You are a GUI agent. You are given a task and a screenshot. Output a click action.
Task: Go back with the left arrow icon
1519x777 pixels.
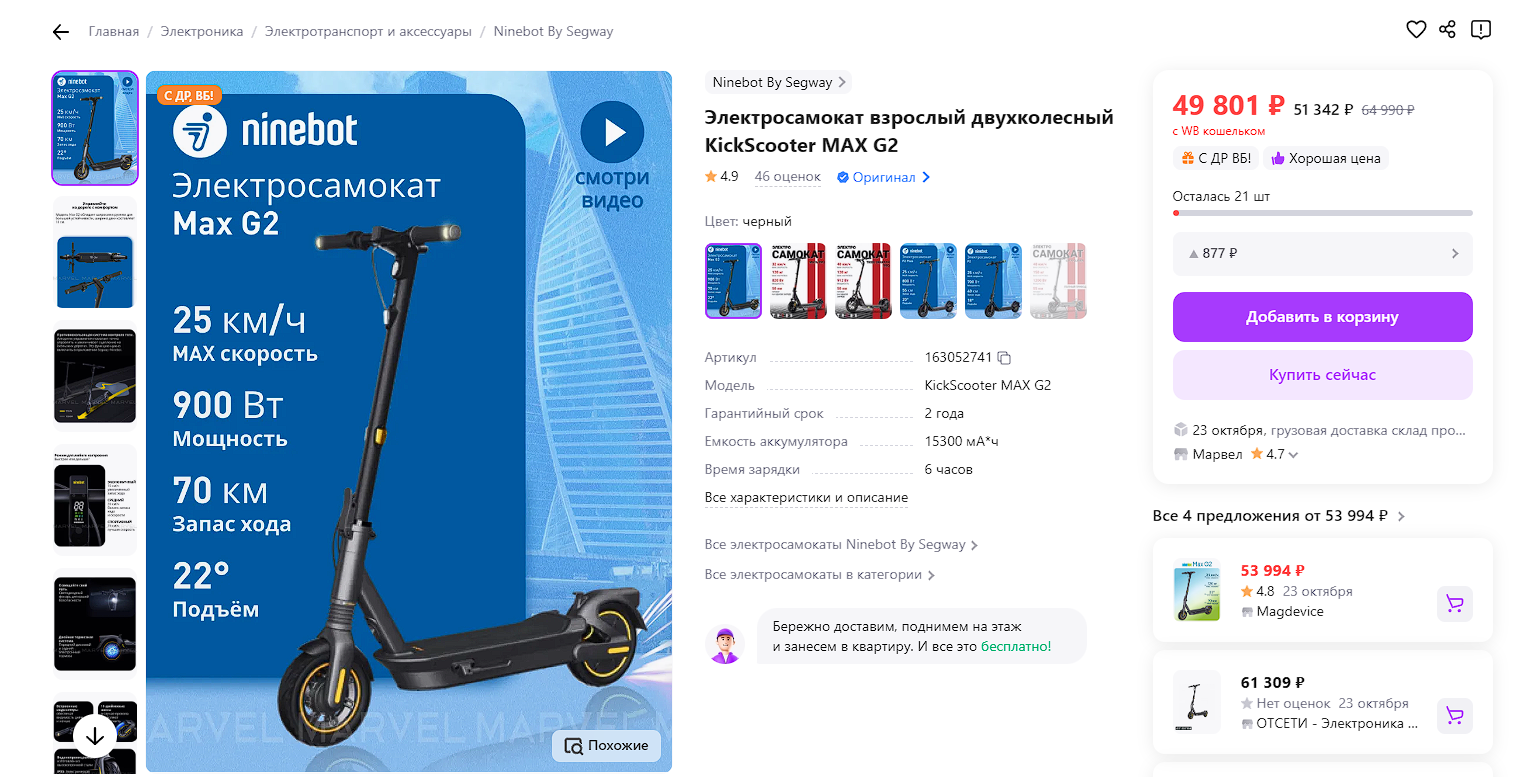pos(61,32)
